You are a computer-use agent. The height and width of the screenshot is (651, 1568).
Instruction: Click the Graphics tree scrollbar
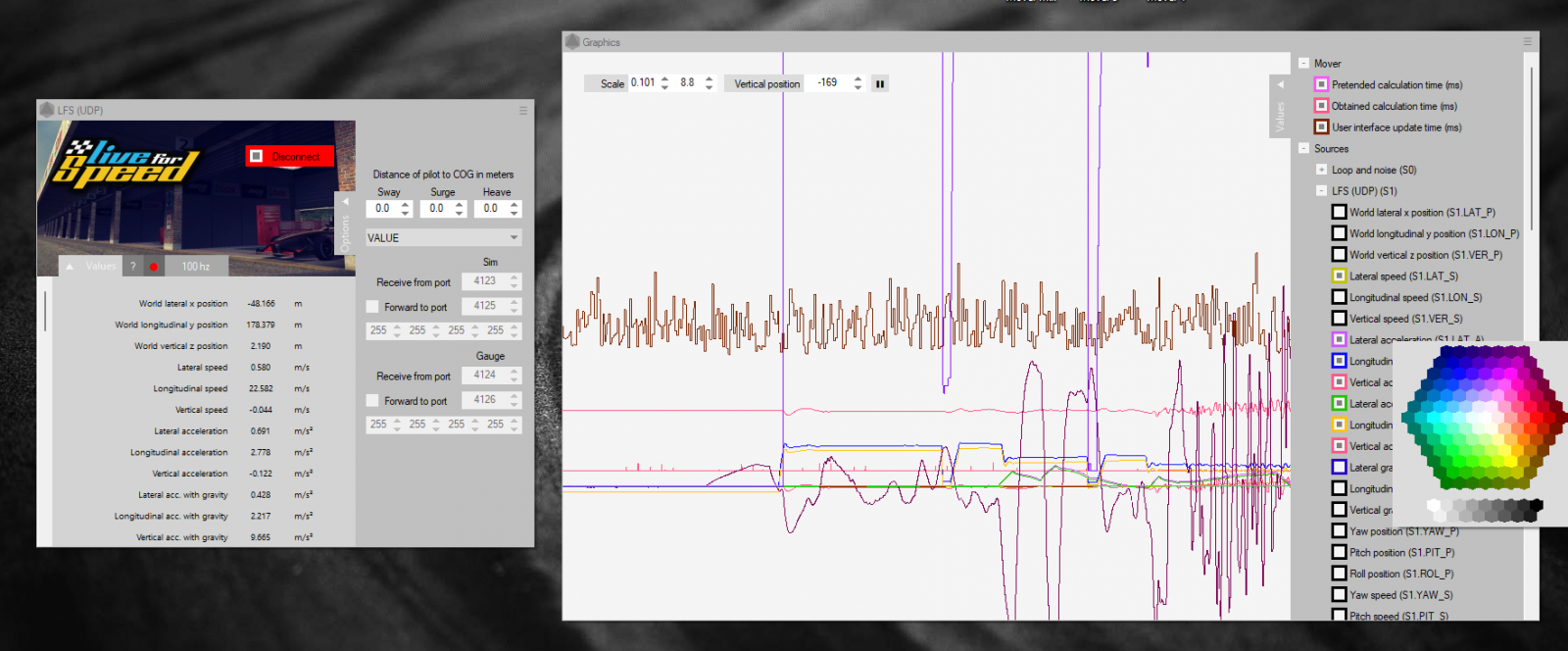[1531, 147]
